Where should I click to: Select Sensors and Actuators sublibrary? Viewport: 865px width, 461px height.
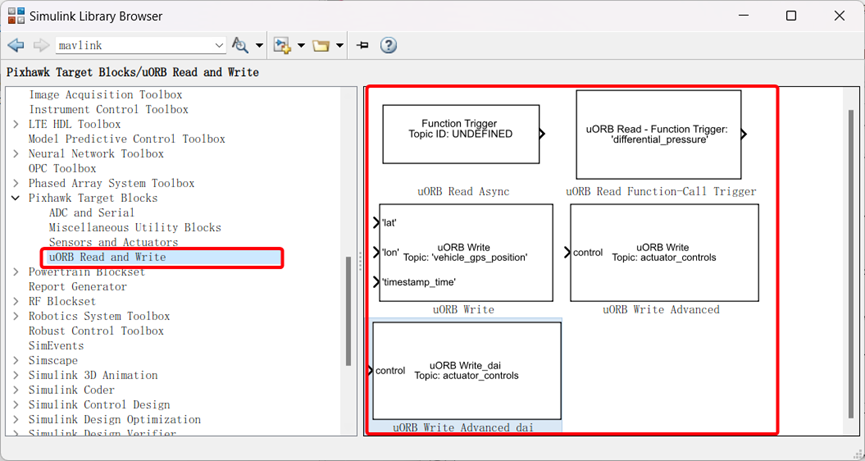pyautogui.click(x=114, y=243)
